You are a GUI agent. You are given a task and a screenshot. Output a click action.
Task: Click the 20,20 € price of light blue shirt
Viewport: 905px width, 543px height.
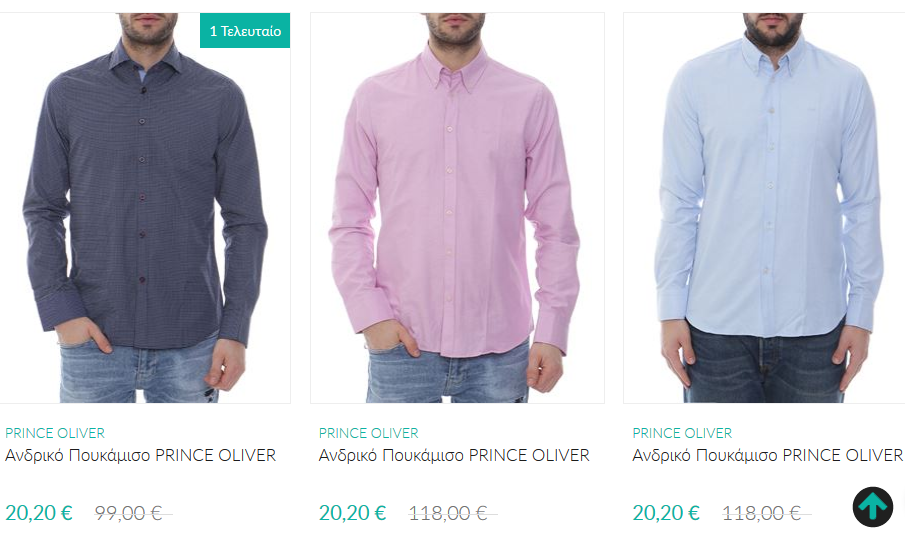click(665, 512)
